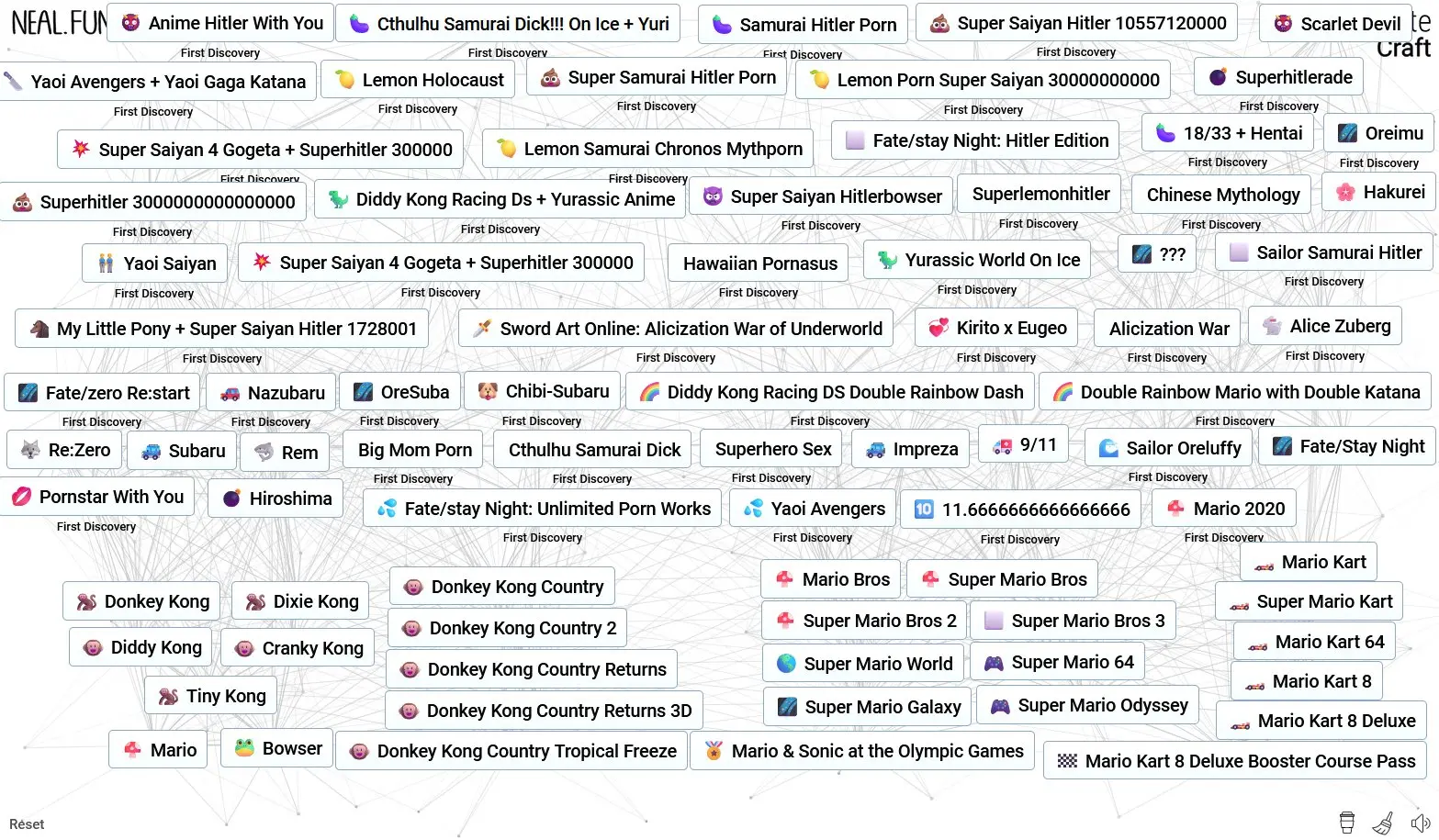This screenshot has width=1439, height=840.
Task: Select the card reading exactly "Mario Kart"
Action: [x=1309, y=562]
